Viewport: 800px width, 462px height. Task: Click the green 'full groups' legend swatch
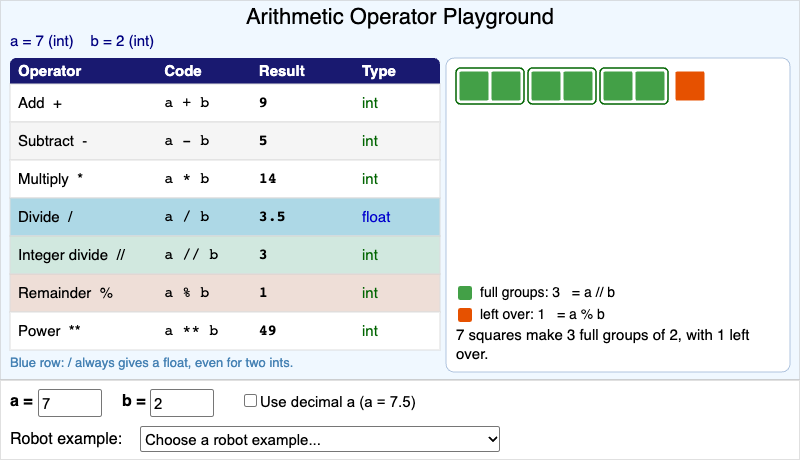(x=465, y=293)
